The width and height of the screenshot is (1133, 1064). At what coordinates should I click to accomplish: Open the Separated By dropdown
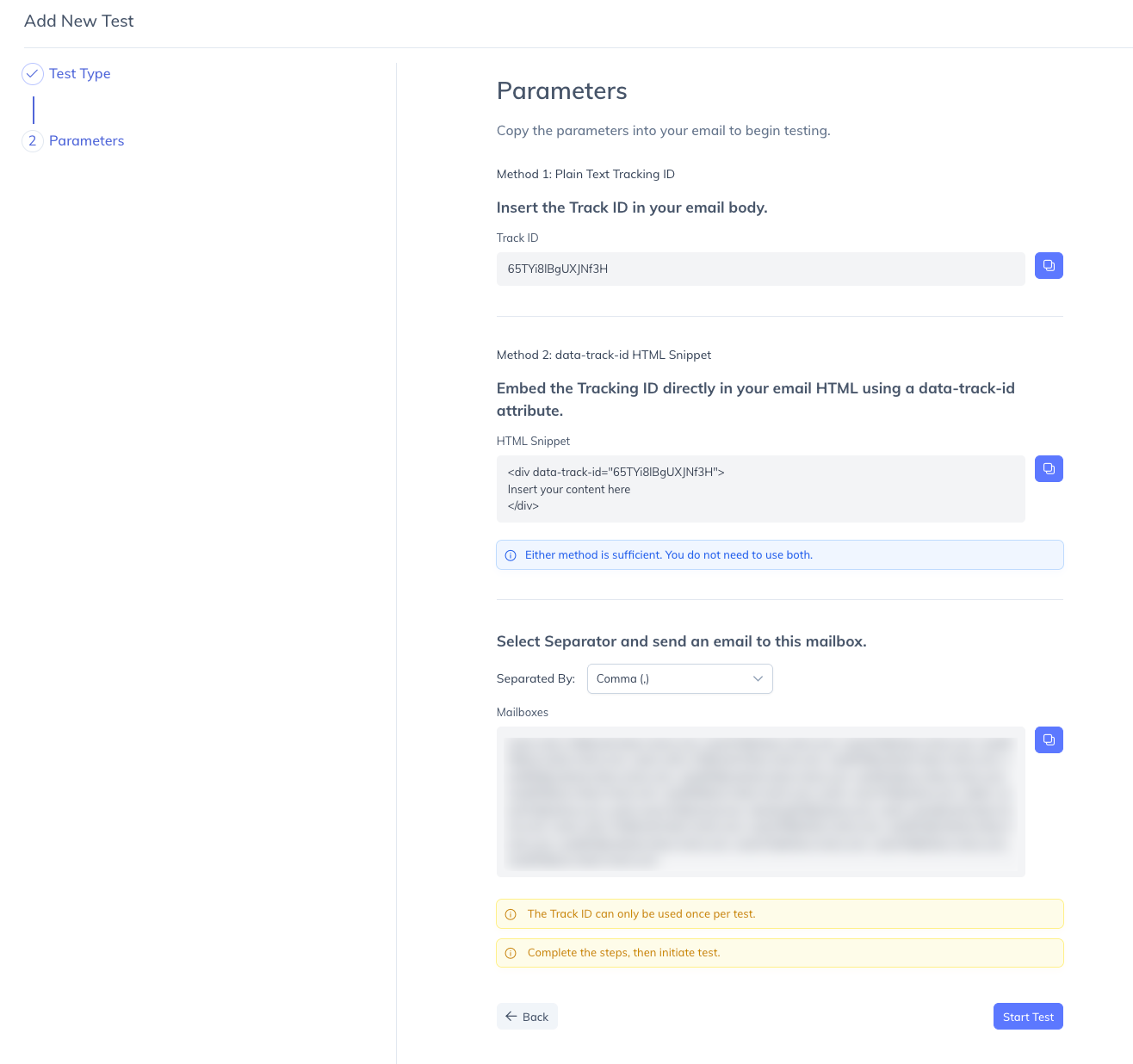click(680, 678)
